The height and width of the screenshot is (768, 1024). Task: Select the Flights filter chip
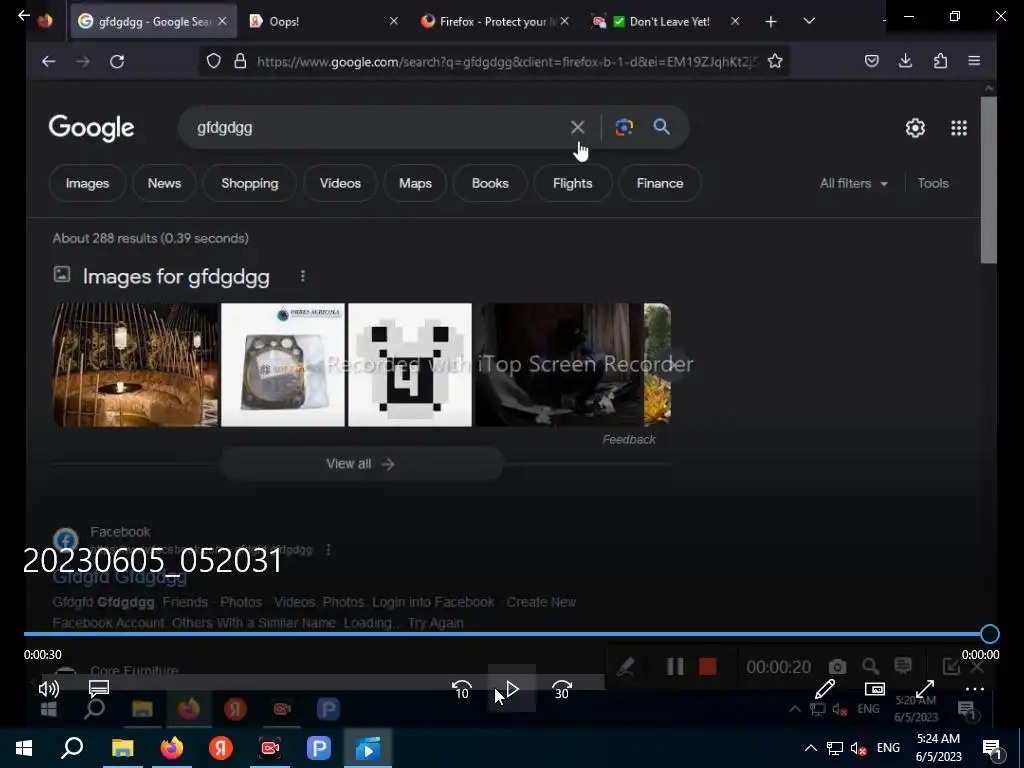[572, 184]
